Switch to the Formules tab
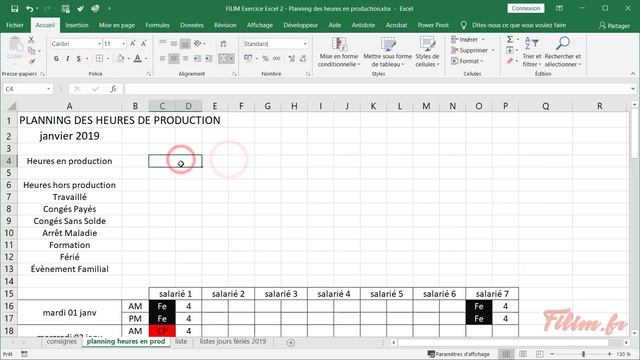 157,25
